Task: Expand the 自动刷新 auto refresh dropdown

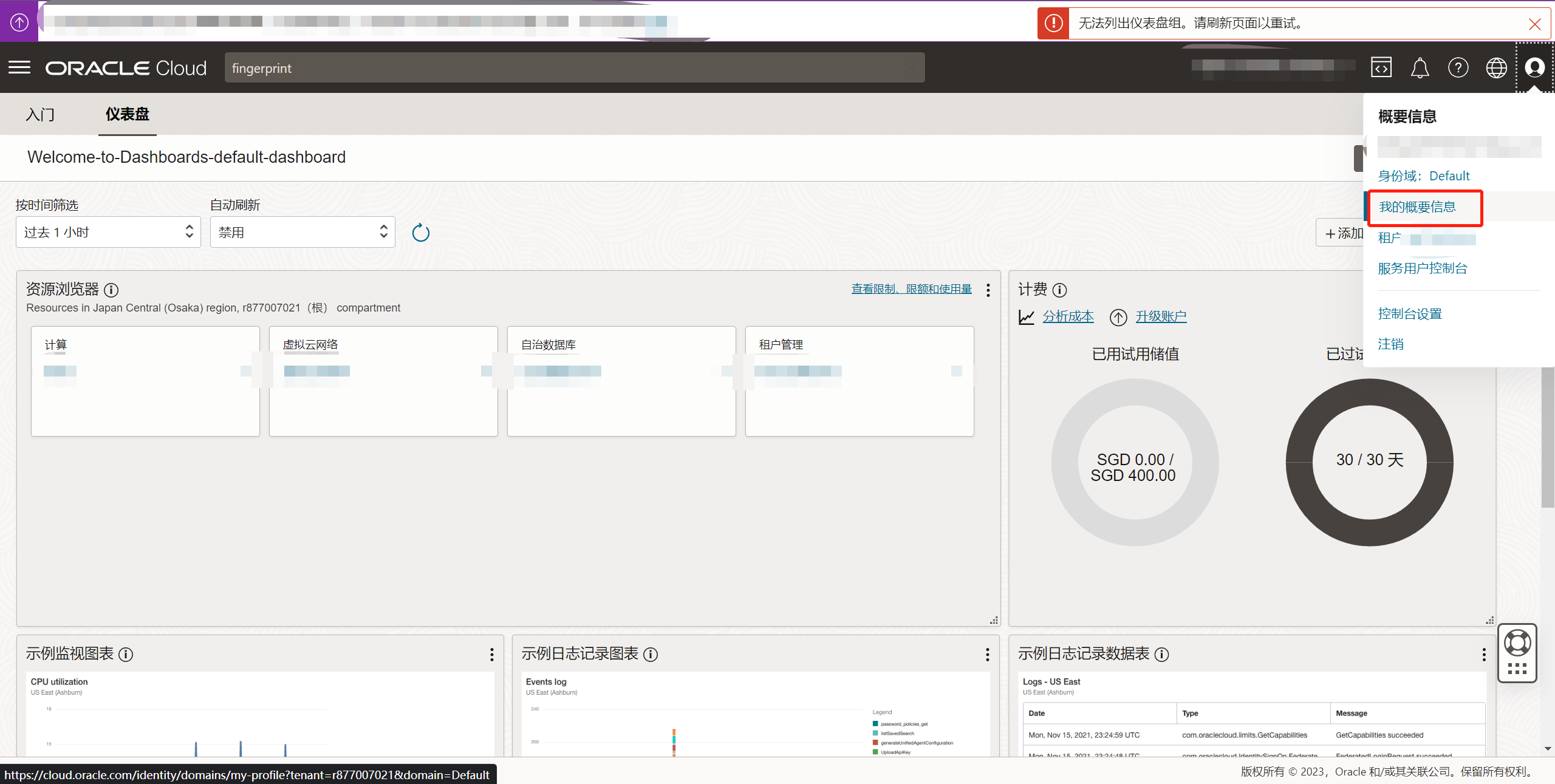Action: (302, 232)
